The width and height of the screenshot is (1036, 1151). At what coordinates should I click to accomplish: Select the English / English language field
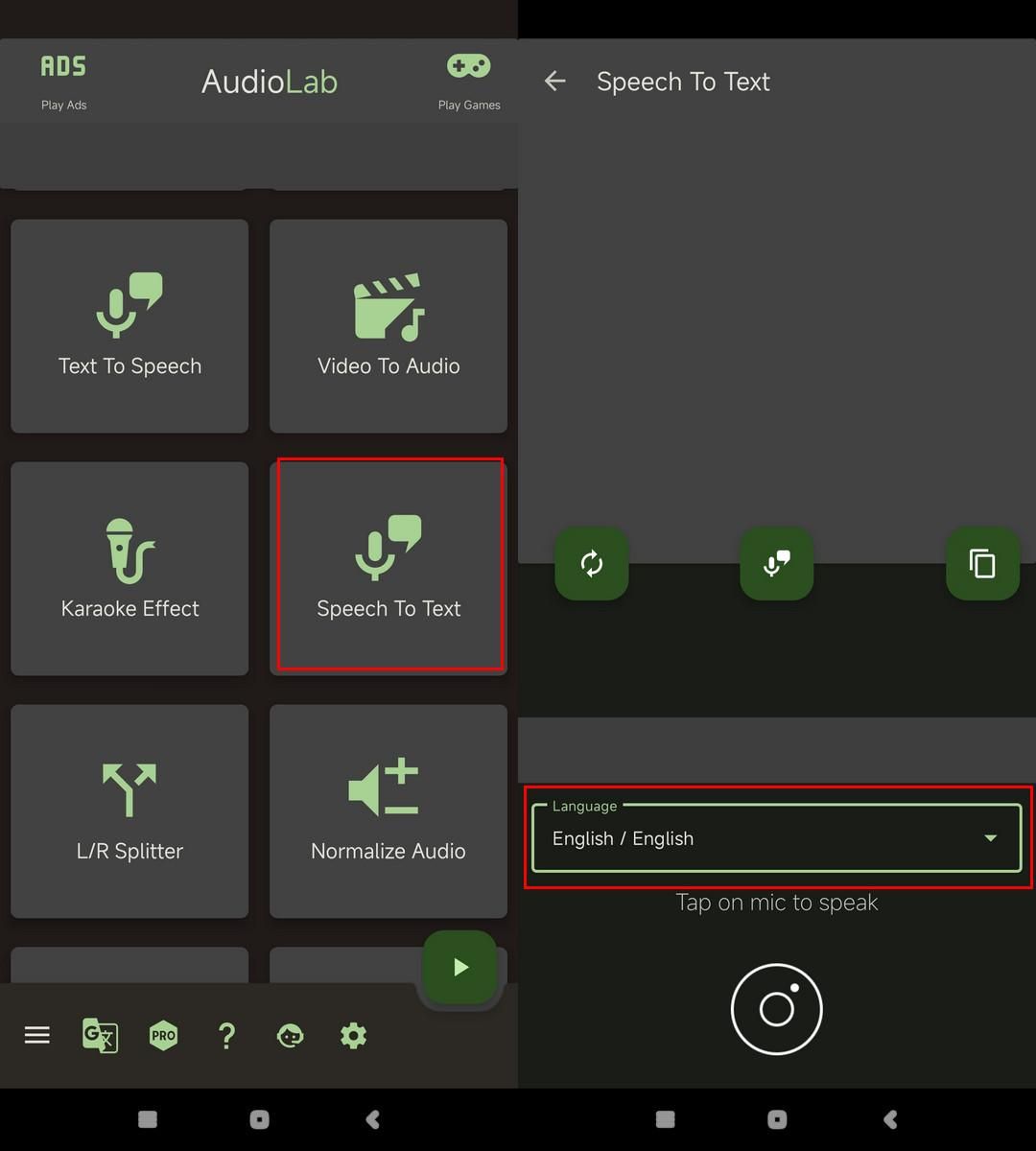point(777,838)
